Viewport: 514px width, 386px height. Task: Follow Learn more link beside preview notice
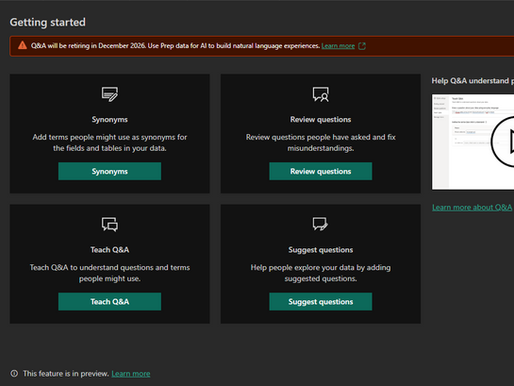coord(131,374)
